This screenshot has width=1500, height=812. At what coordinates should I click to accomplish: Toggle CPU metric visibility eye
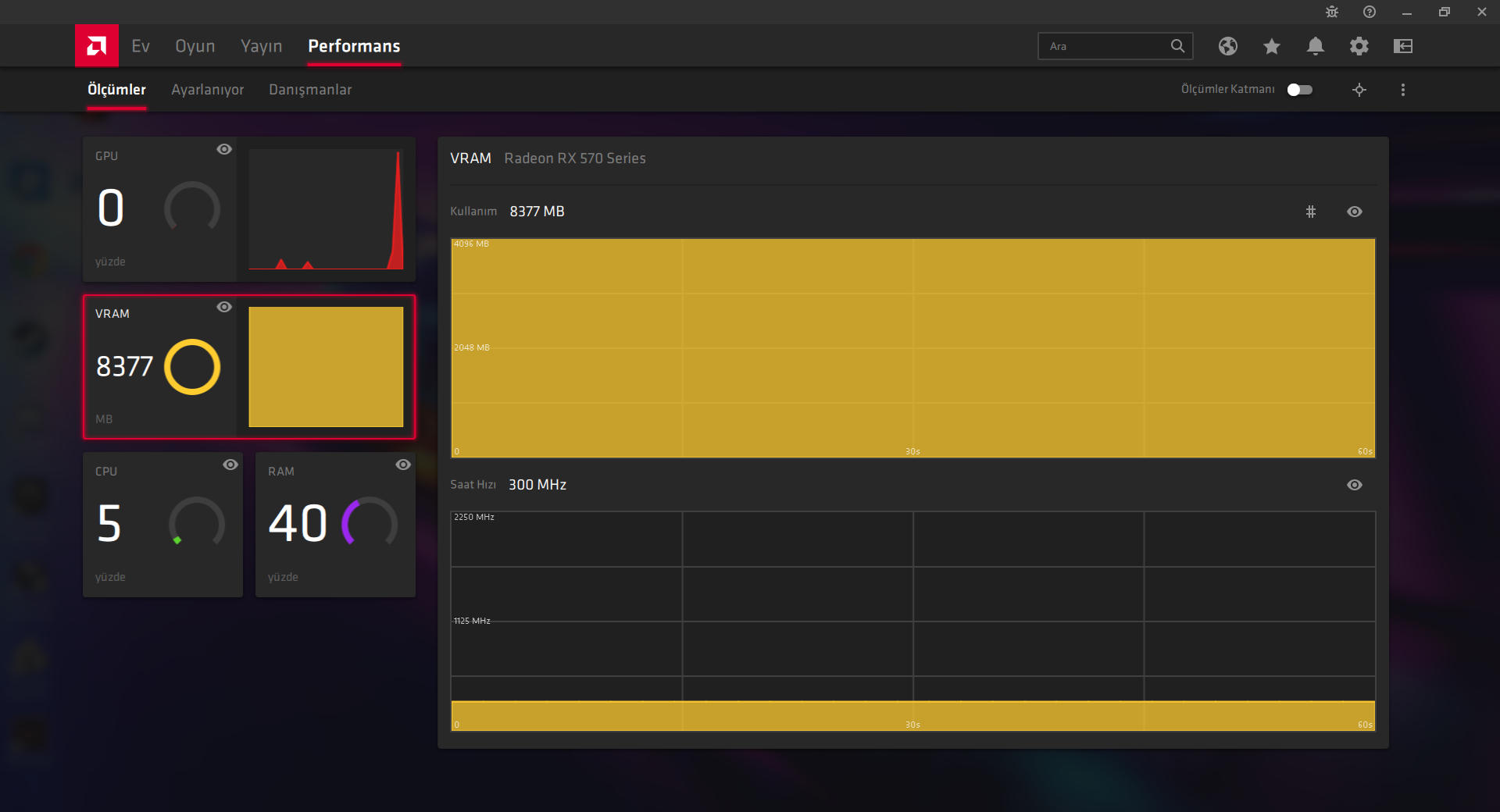pyautogui.click(x=230, y=465)
